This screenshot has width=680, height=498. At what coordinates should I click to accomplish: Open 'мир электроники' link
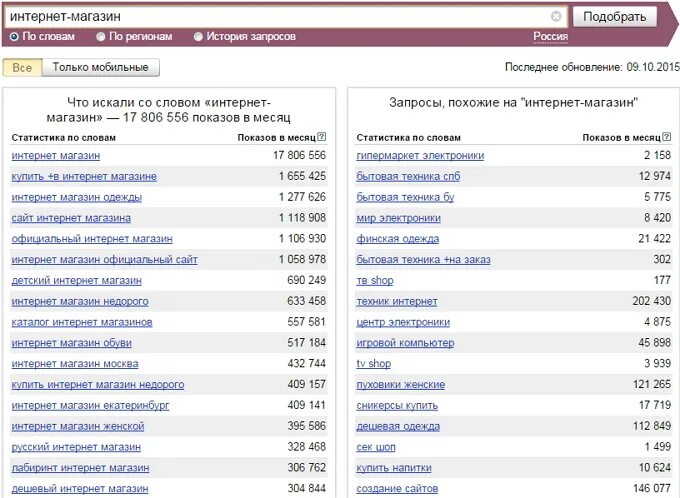tap(399, 218)
